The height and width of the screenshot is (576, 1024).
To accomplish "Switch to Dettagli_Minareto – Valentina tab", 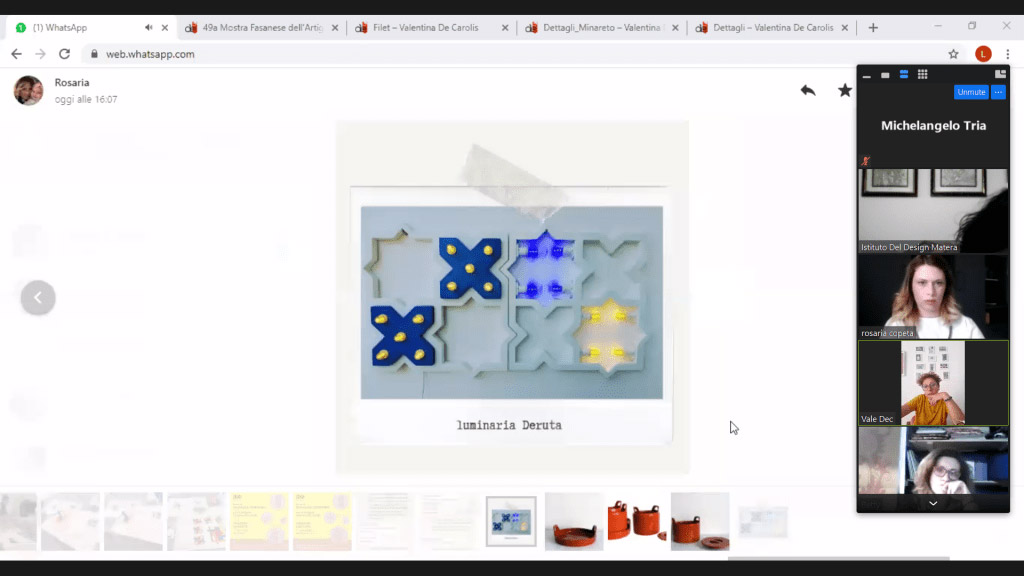I will 601,27.
